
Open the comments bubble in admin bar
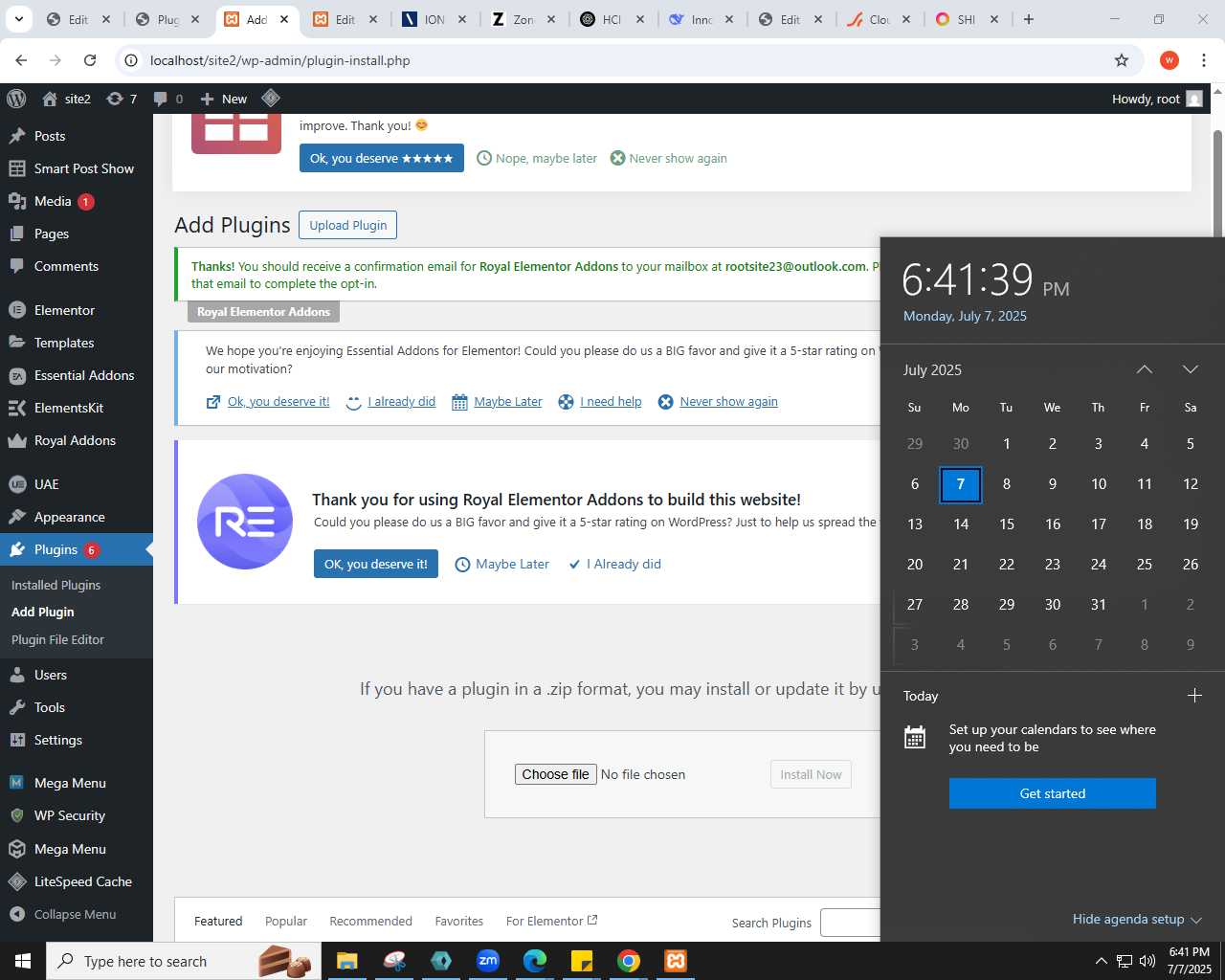point(167,99)
